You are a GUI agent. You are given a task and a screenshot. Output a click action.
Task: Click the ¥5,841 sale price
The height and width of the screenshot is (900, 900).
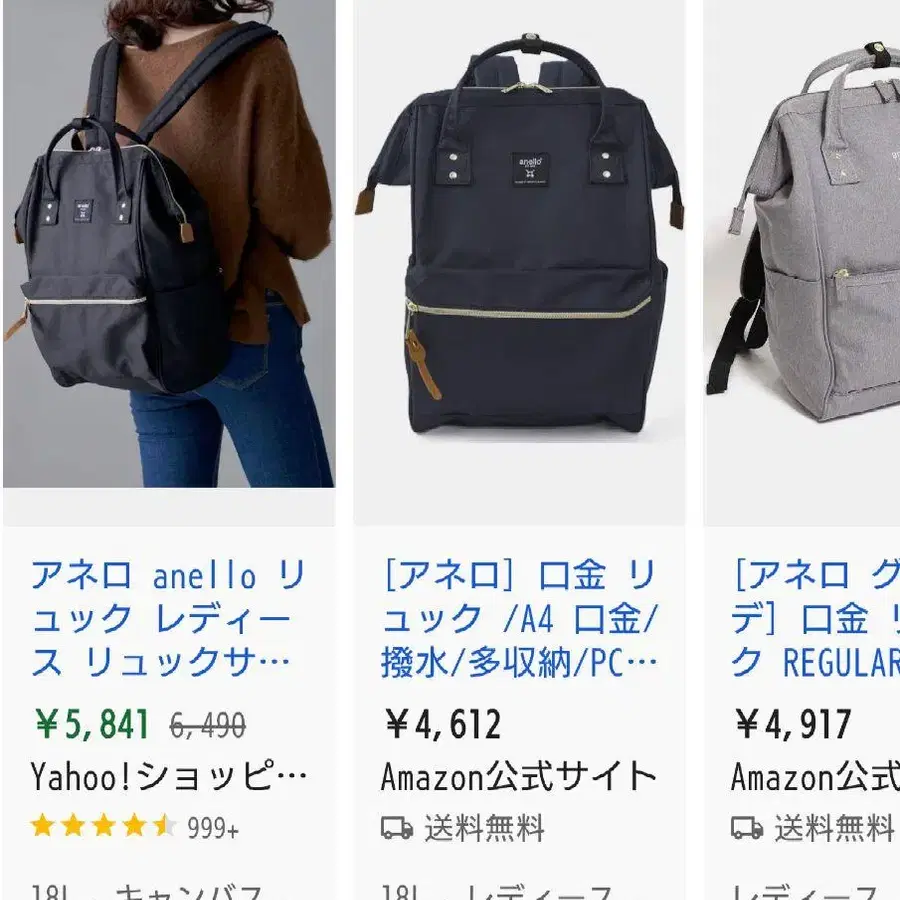tap(92, 724)
